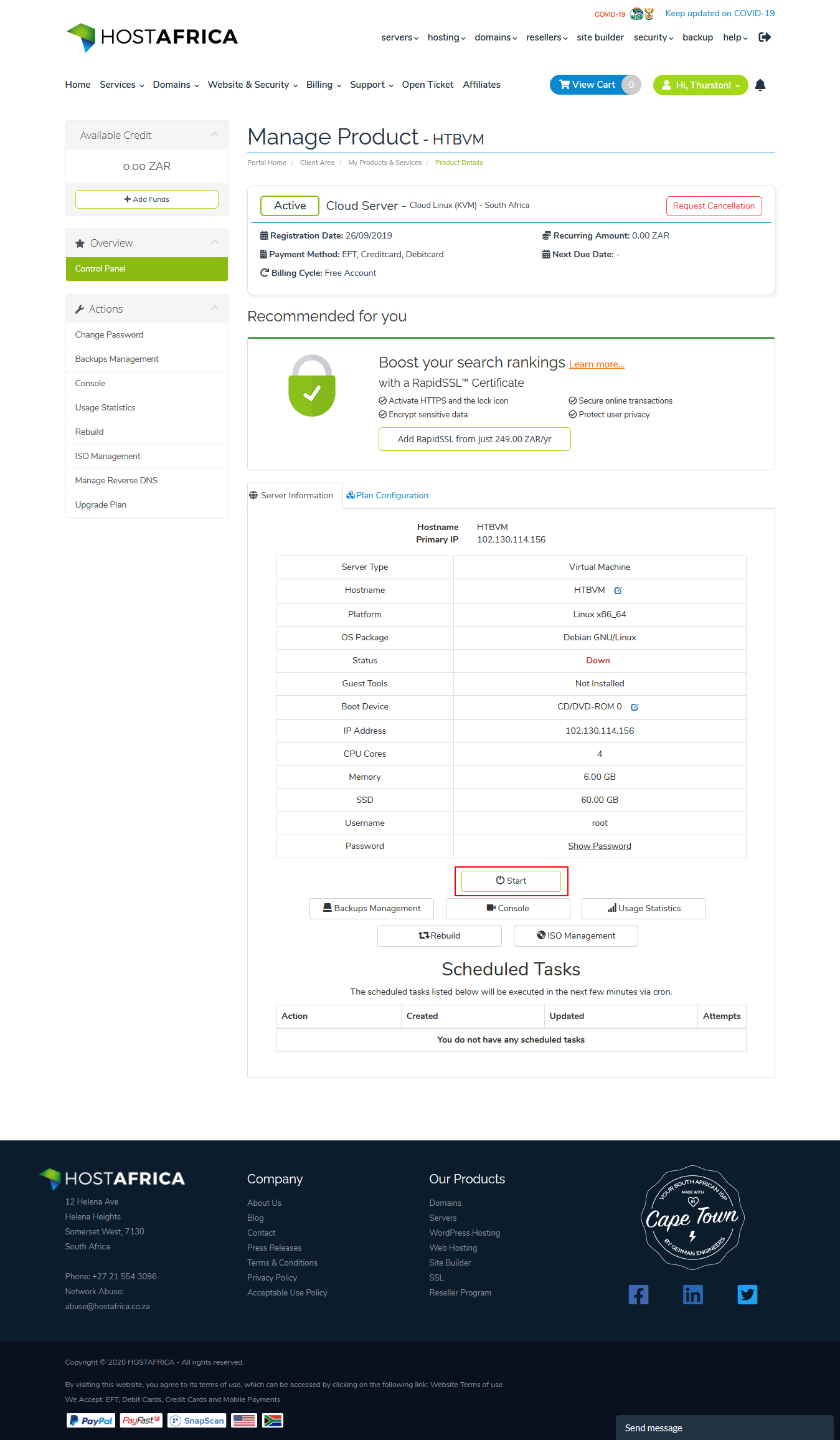Click the Open Ticket nav link
Screen dimensions: 840x1440
pos(428,85)
